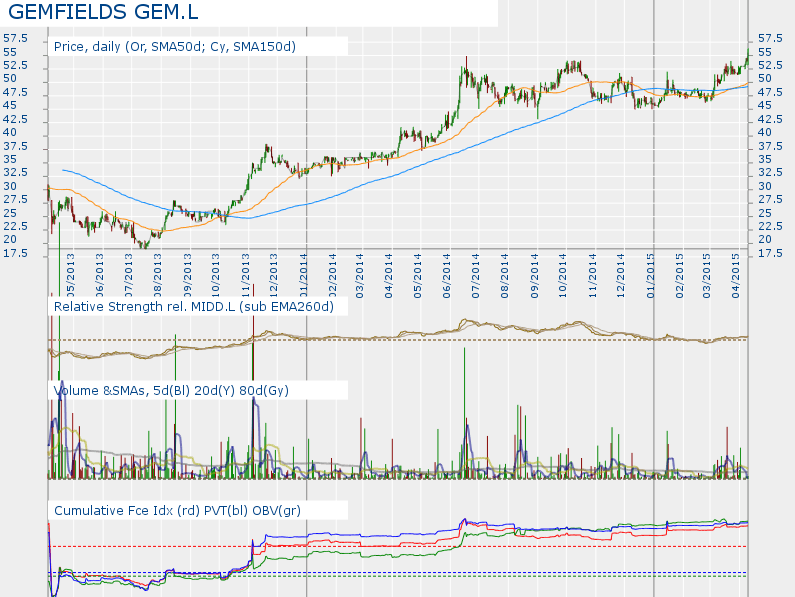Select the 08/2013 date label
The height and width of the screenshot is (597, 795).
158,275
